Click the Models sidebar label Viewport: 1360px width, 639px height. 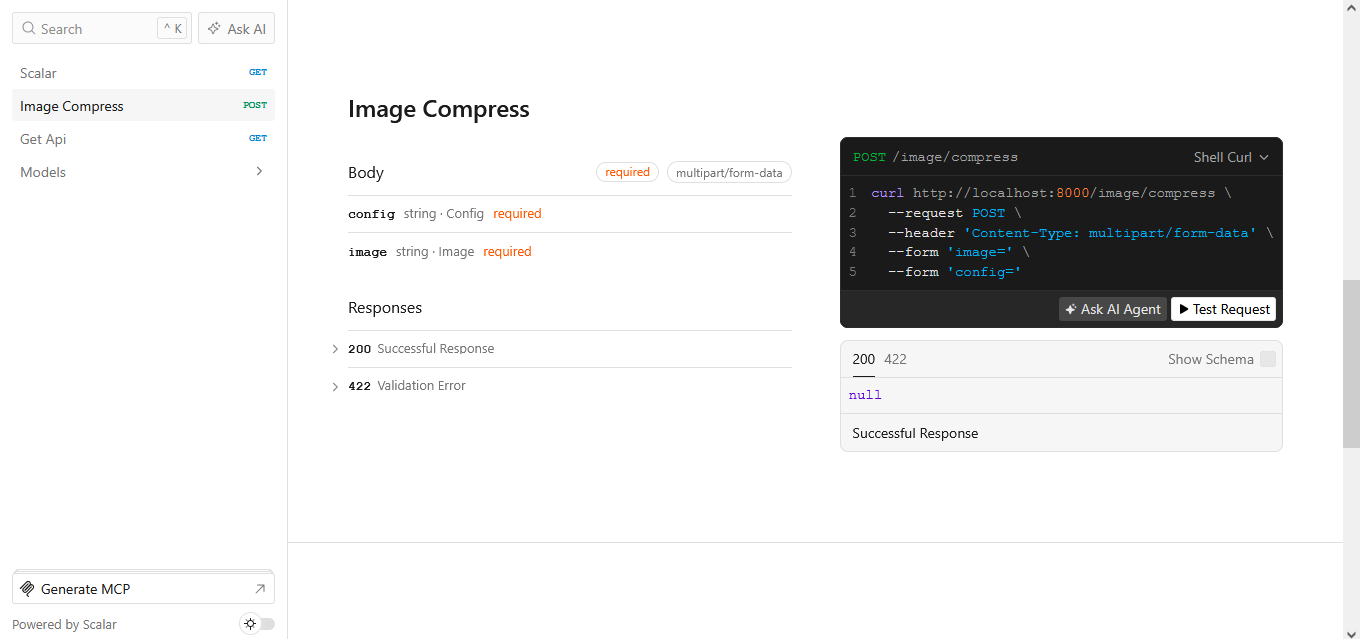[43, 172]
